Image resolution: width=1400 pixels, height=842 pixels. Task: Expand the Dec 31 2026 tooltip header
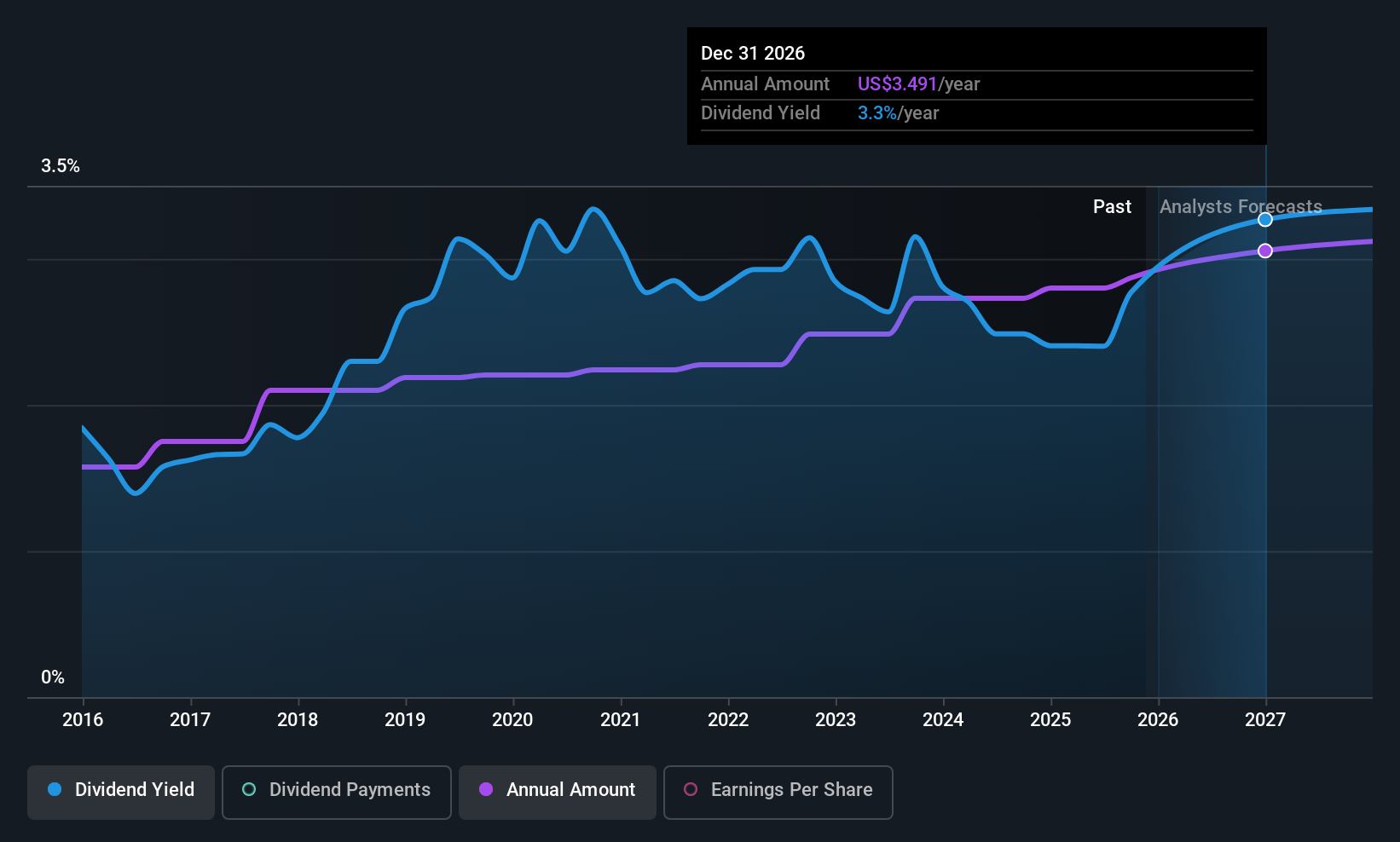coord(753,53)
